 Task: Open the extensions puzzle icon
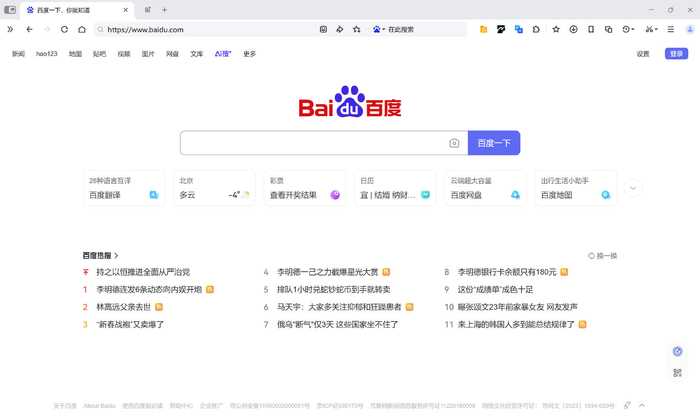coord(536,29)
